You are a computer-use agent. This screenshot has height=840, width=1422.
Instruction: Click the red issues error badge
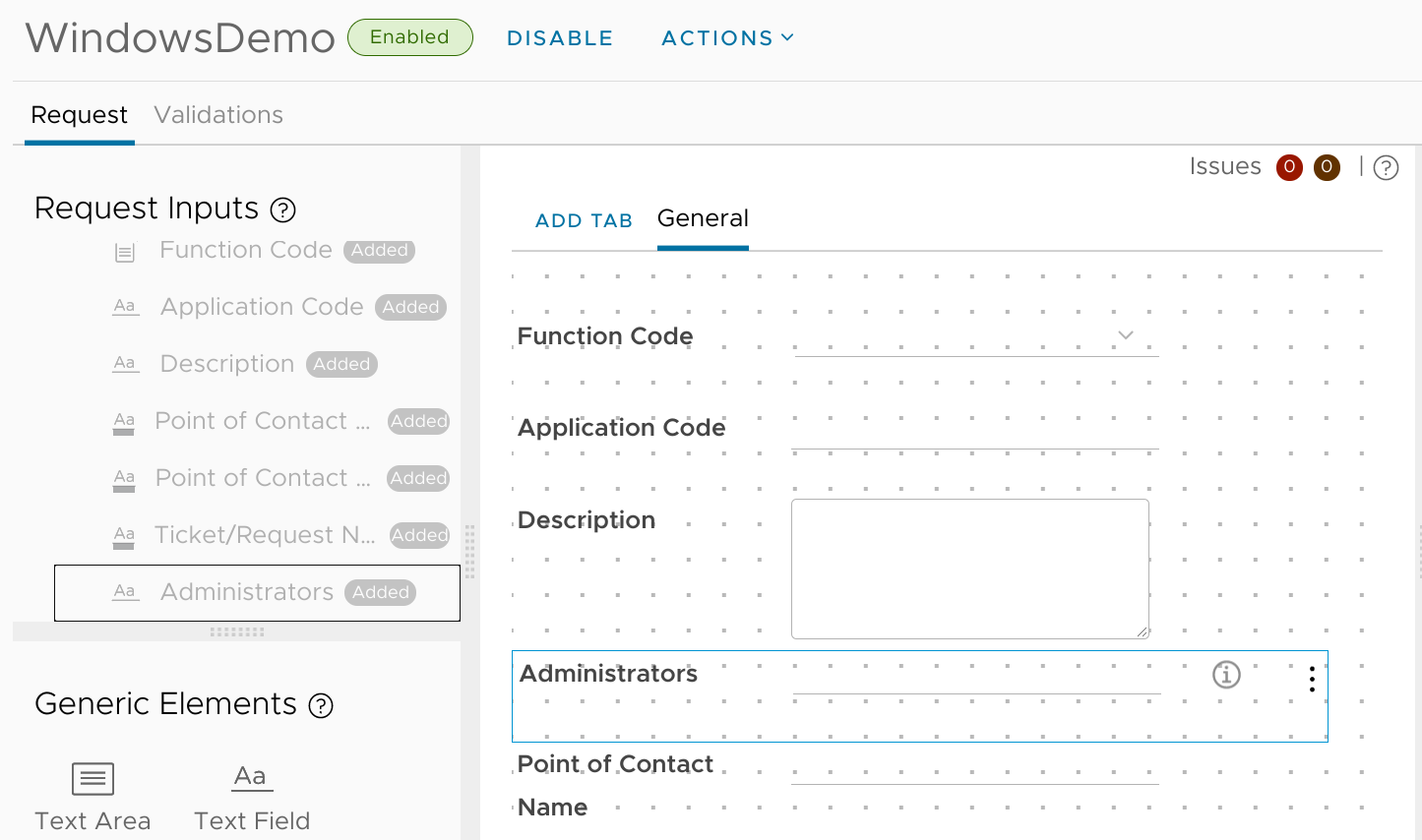pos(1289,167)
